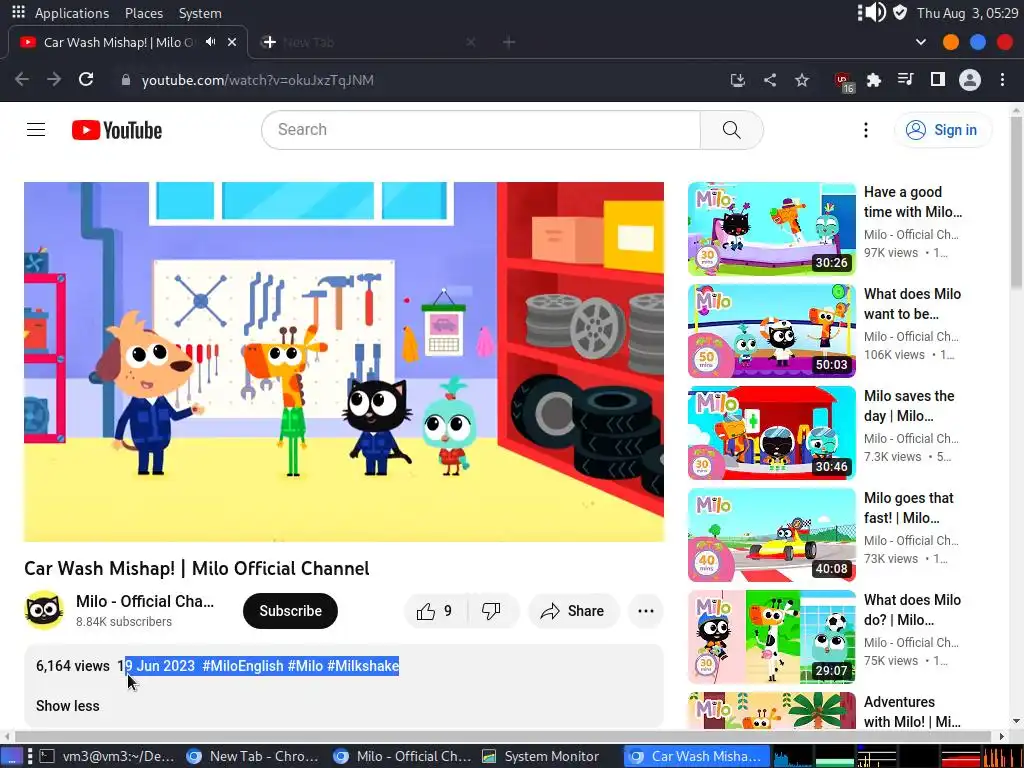Click the 6,164 views text
The height and width of the screenshot is (768, 1024).
click(x=72, y=666)
